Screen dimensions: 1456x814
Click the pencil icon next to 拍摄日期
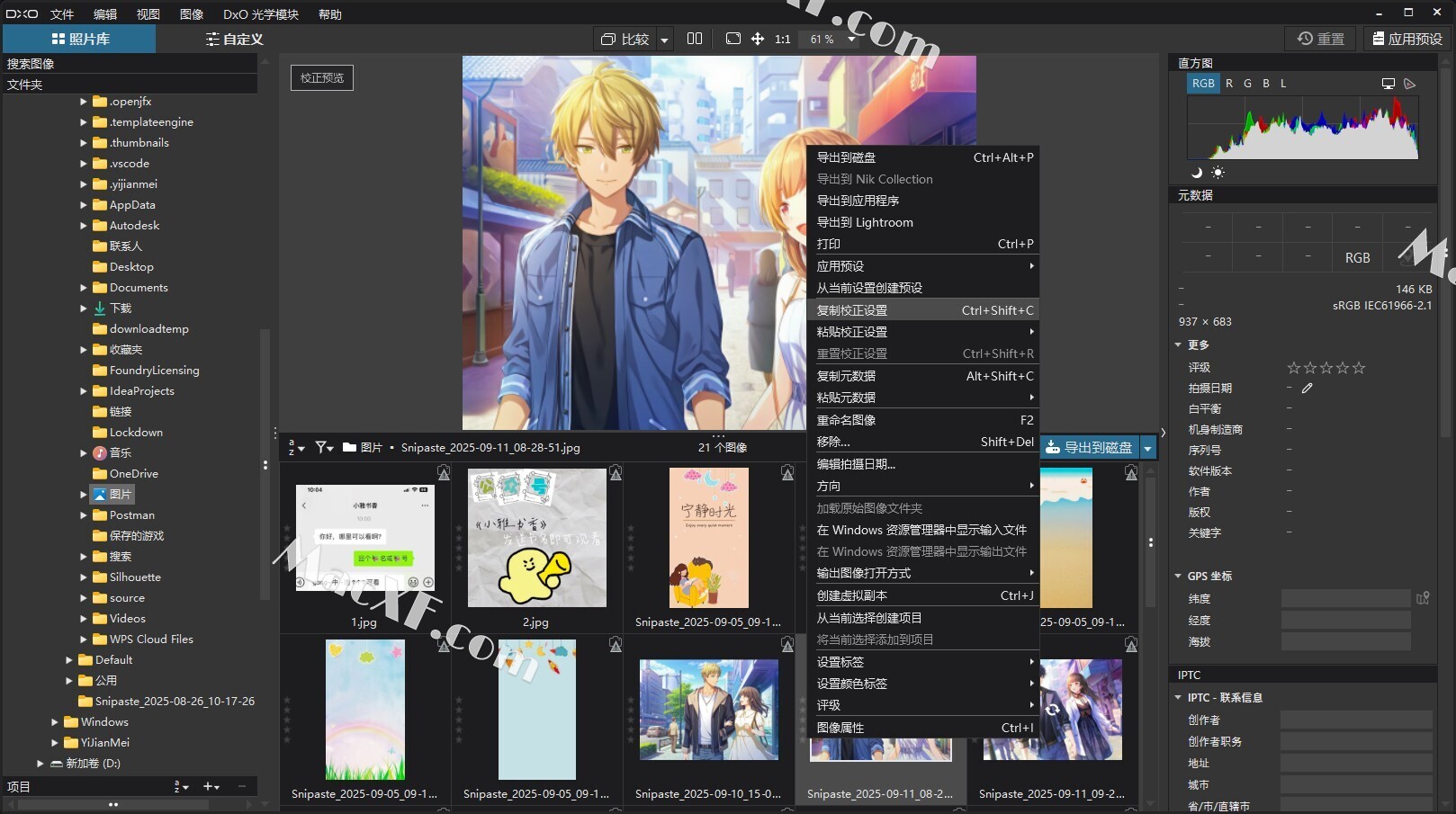pyautogui.click(x=1307, y=389)
